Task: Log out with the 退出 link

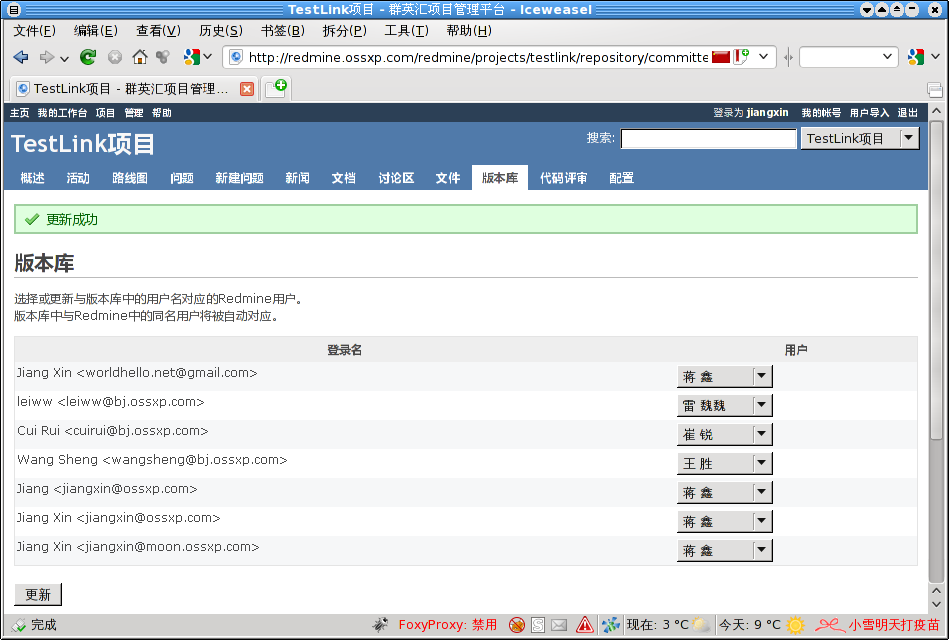Action: 907,113
